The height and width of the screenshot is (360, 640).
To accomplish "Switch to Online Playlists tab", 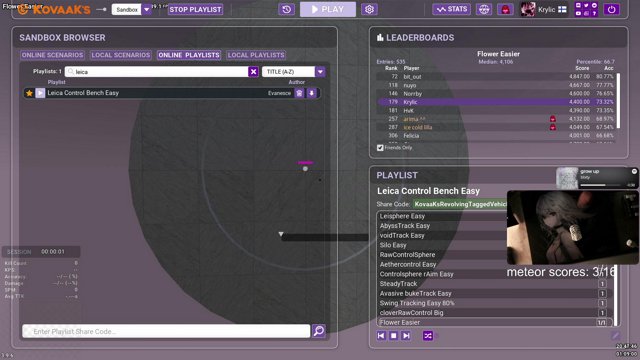I will (x=189, y=55).
